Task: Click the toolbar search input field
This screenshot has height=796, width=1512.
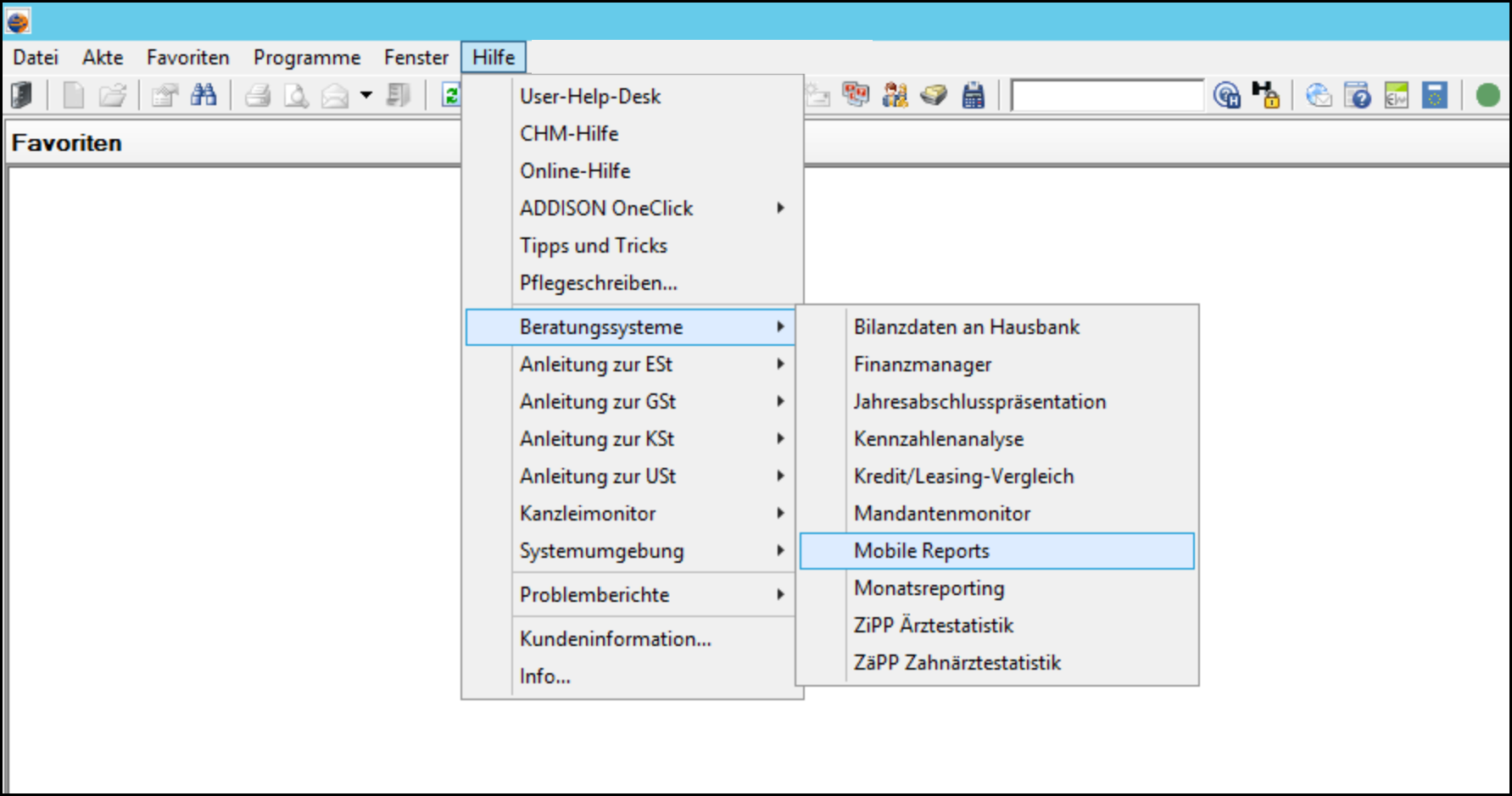Action: point(1107,95)
